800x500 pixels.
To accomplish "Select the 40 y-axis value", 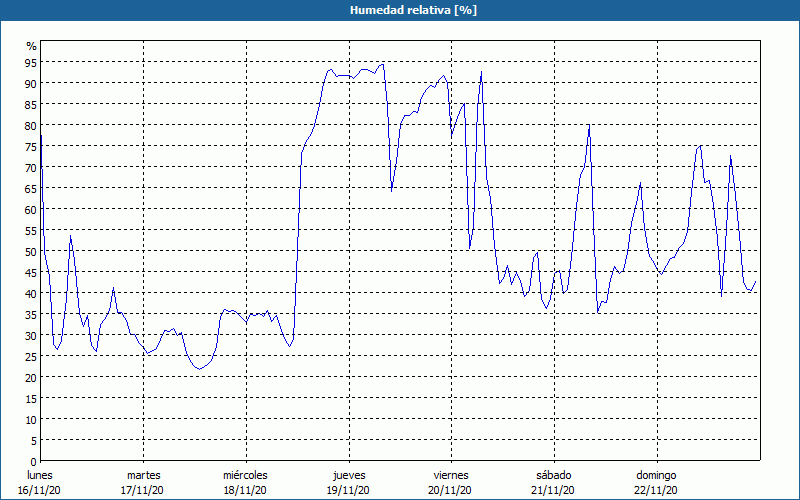I will click(x=31, y=293).
